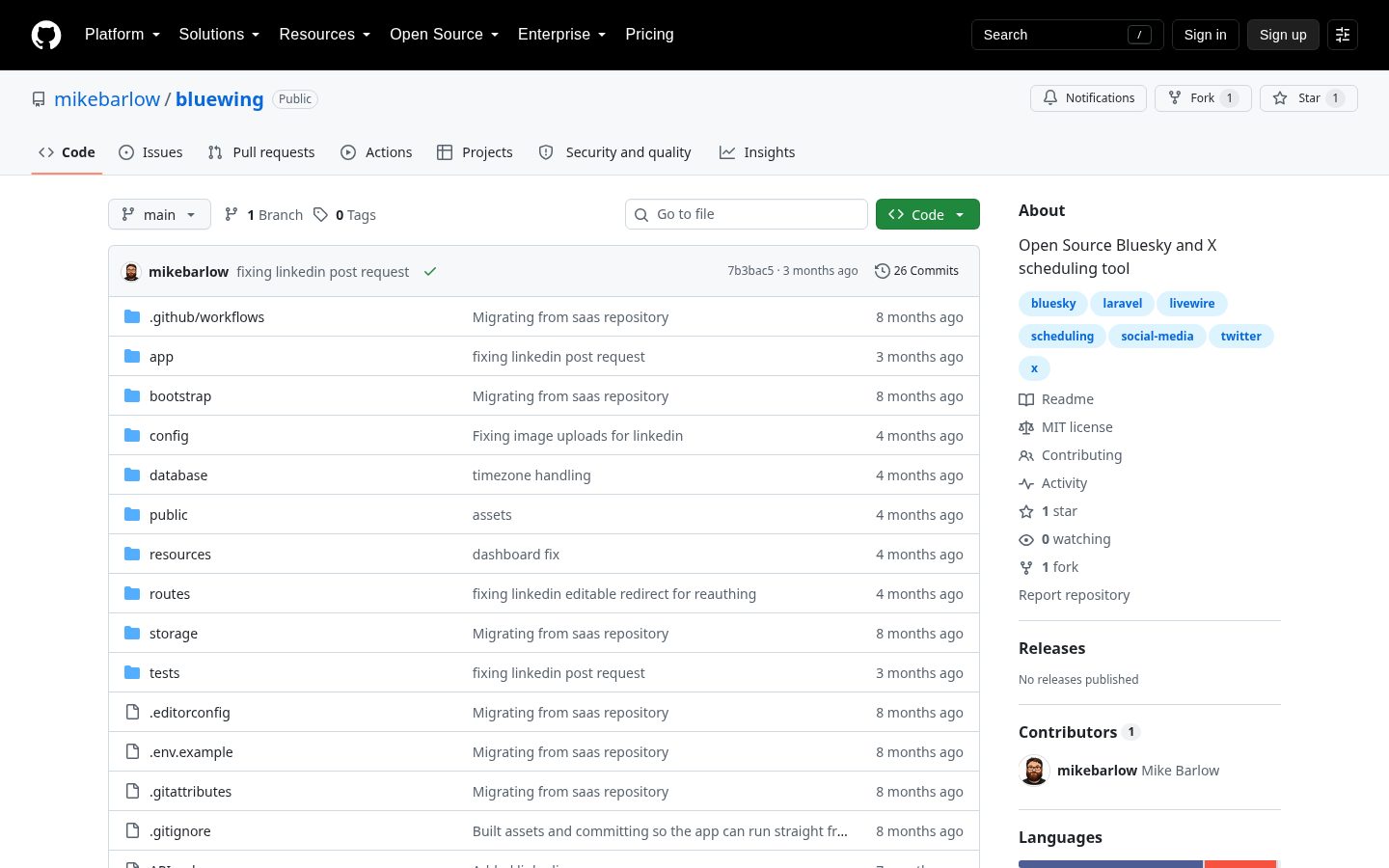Image resolution: width=1389 pixels, height=868 pixels.
Task: Click the scale icon beside MIT license
Action: (1026, 427)
